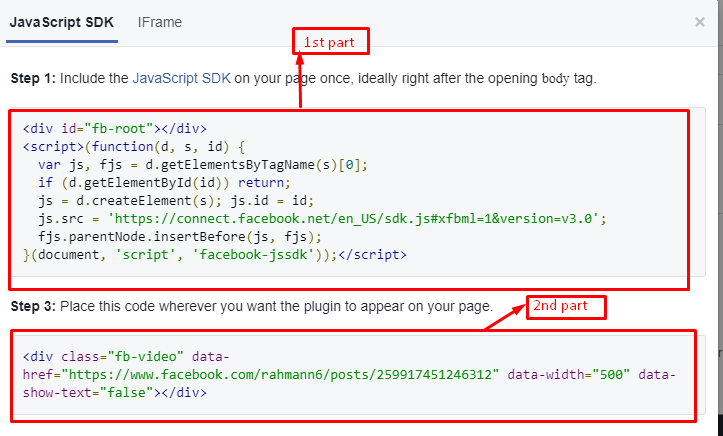
Task: Click the js = d.createElement(s) line
Action: pos(176,200)
